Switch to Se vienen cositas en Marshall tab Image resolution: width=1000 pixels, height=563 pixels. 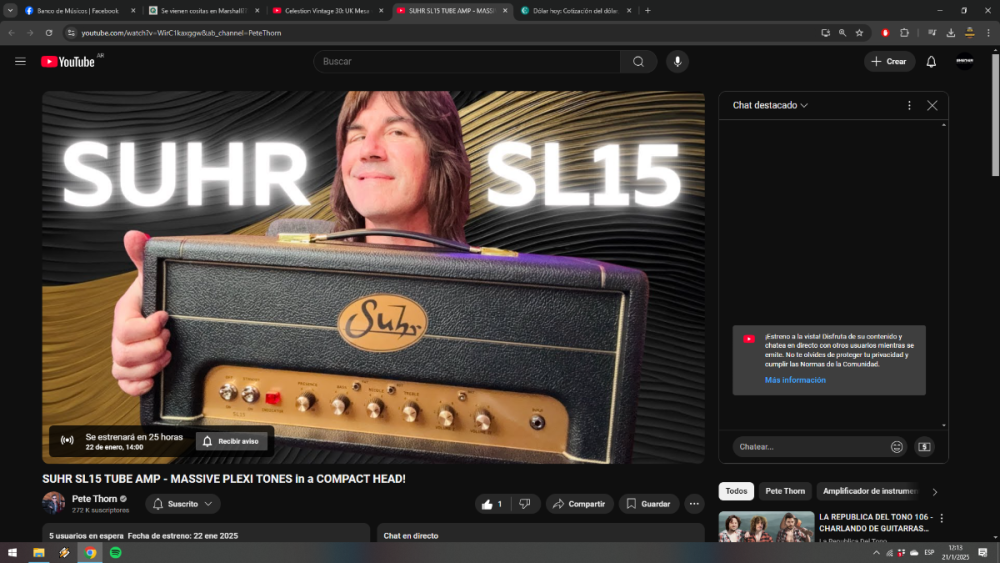tap(202, 11)
